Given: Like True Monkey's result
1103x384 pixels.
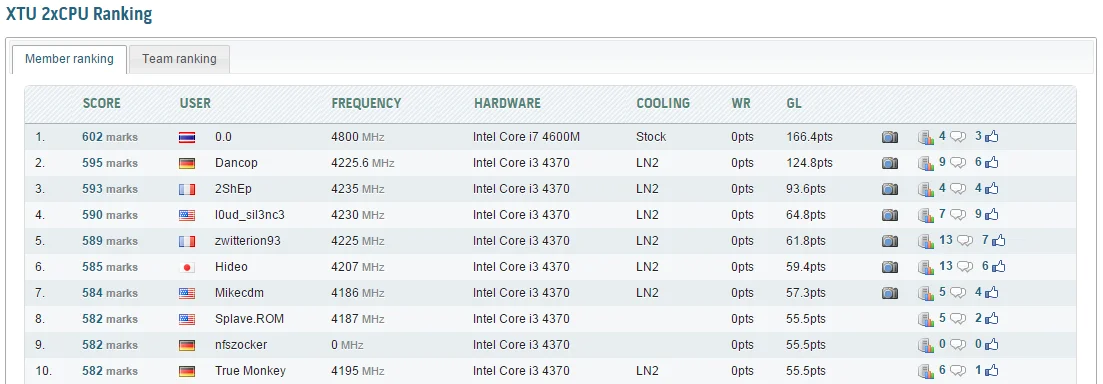Looking at the screenshot, I should tap(991, 371).
